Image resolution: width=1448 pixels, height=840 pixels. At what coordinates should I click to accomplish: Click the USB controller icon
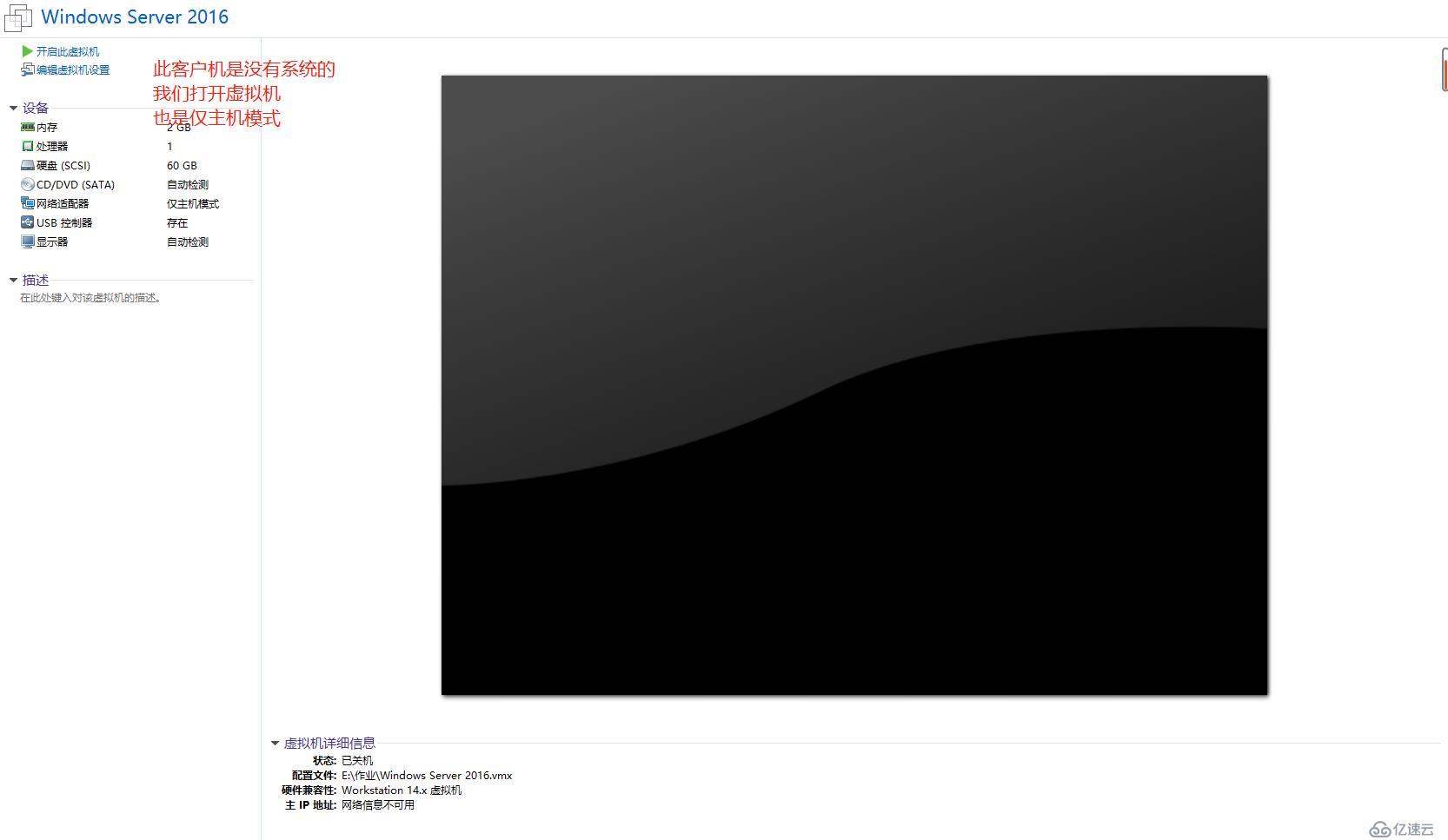pyautogui.click(x=27, y=222)
